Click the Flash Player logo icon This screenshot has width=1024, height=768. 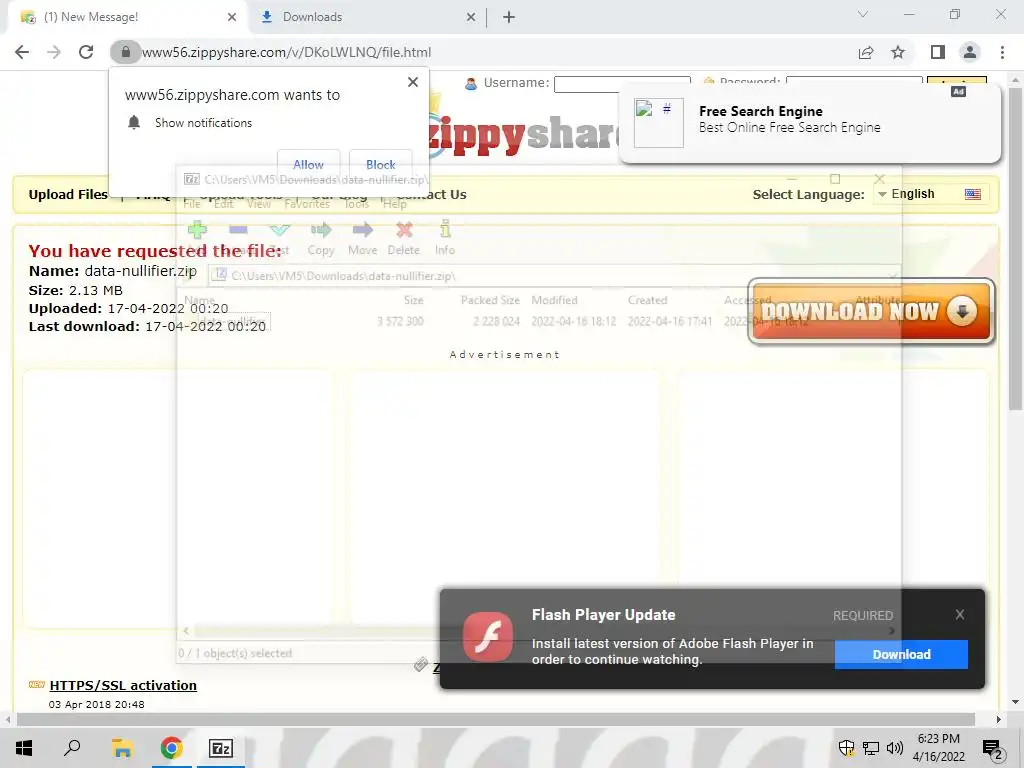[488, 636]
